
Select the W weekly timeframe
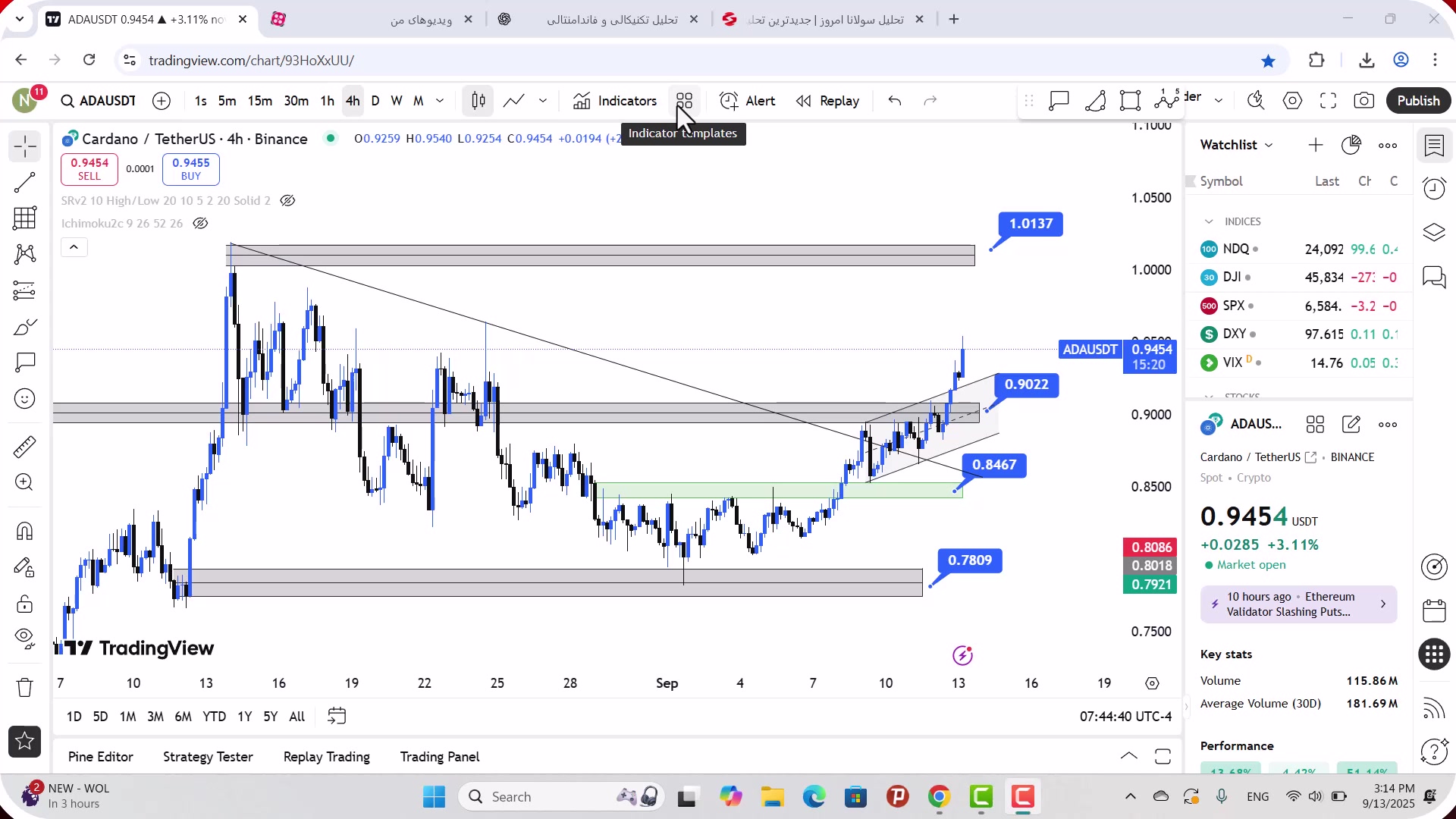397,101
